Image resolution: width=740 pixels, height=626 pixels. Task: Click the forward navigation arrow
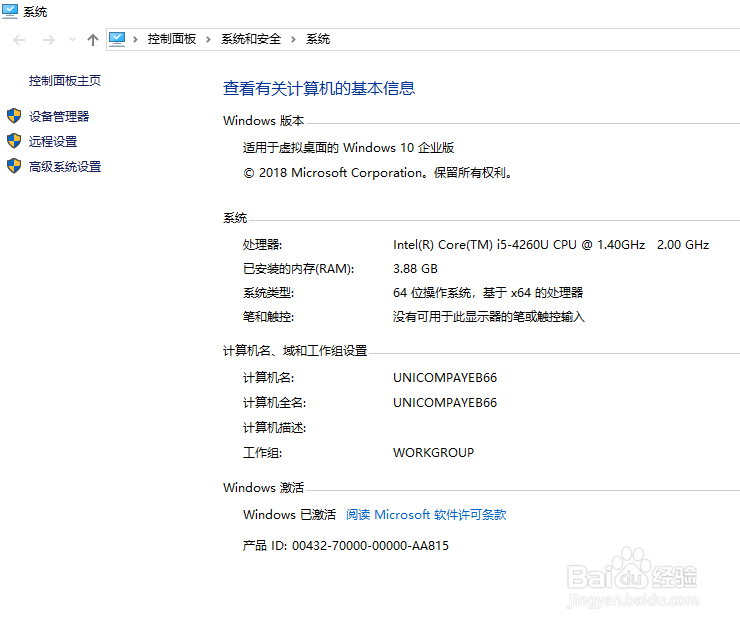49,40
